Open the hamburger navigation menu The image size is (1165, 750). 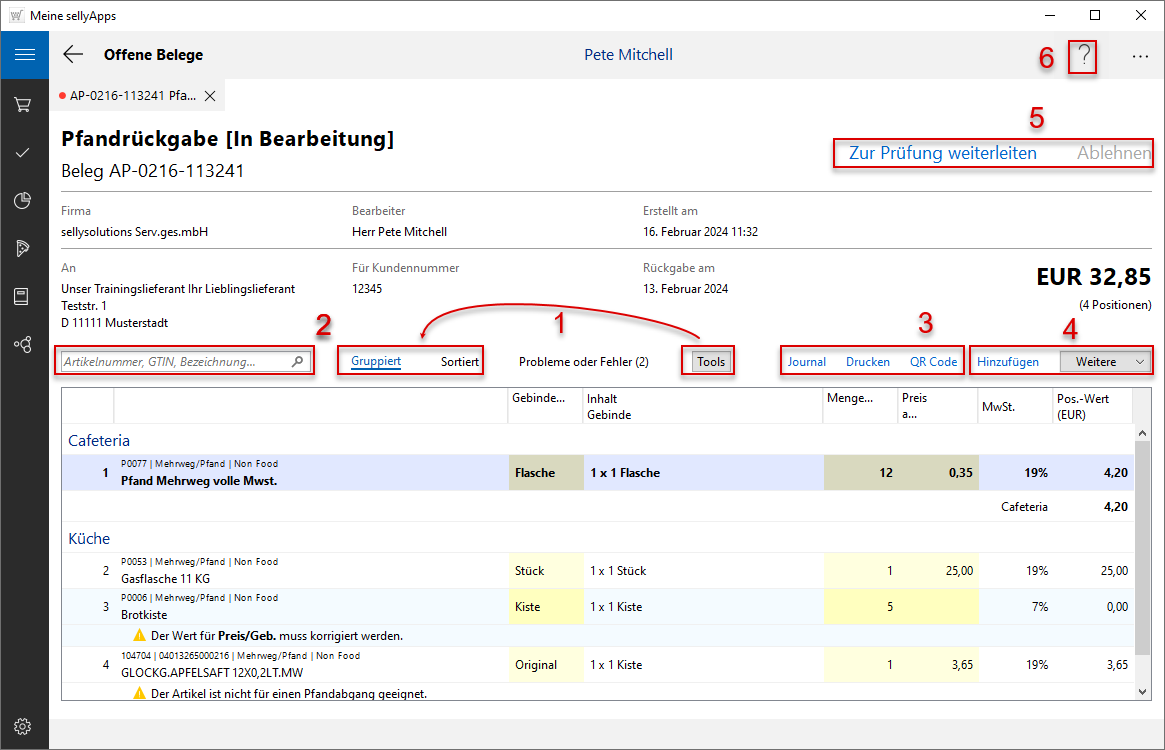pyautogui.click(x=24, y=54)
